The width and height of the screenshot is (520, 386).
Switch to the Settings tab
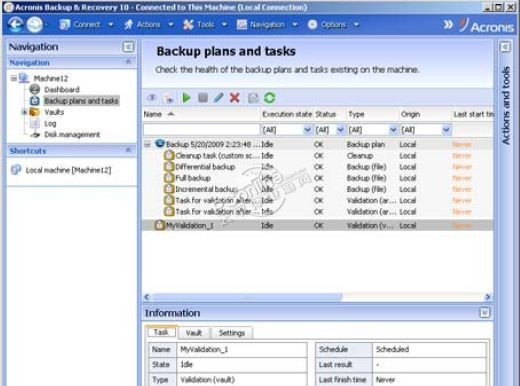coord(232,333)
